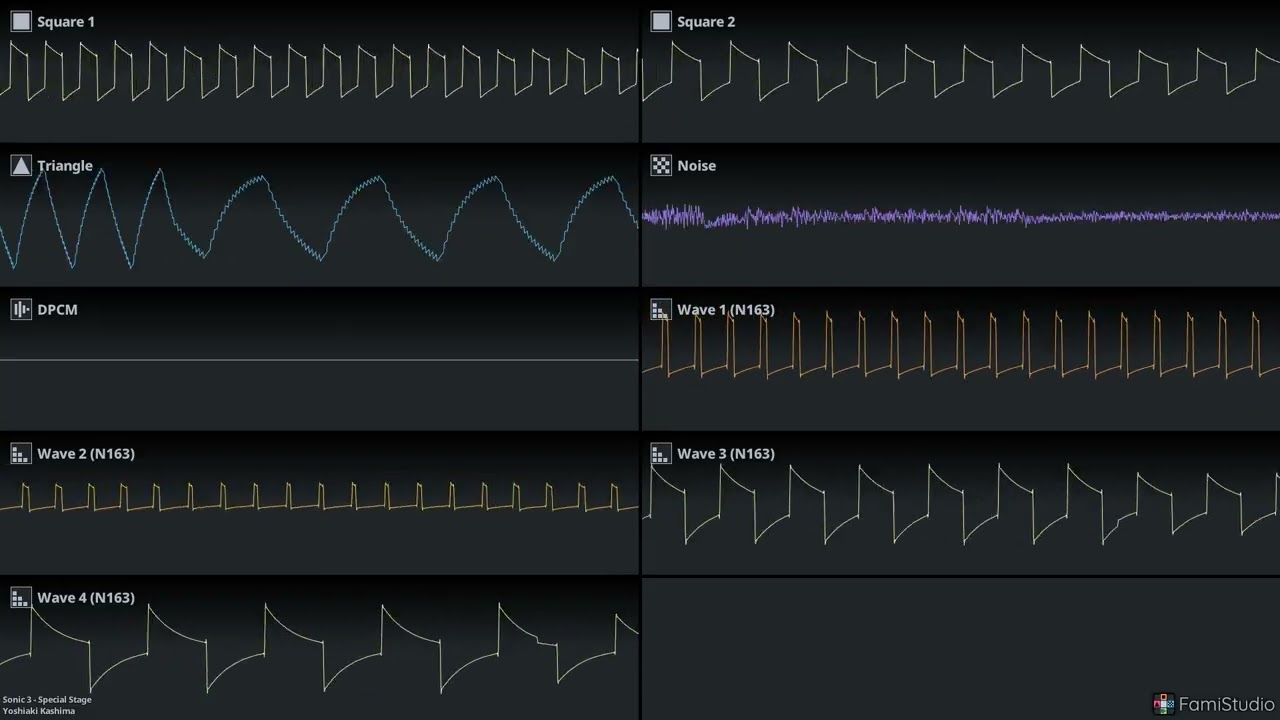Select the Noise channel checkered icon
Image resolution: width=1280 pixels, height=720 pixels.
pyautogui.click(x=661, y=166)
